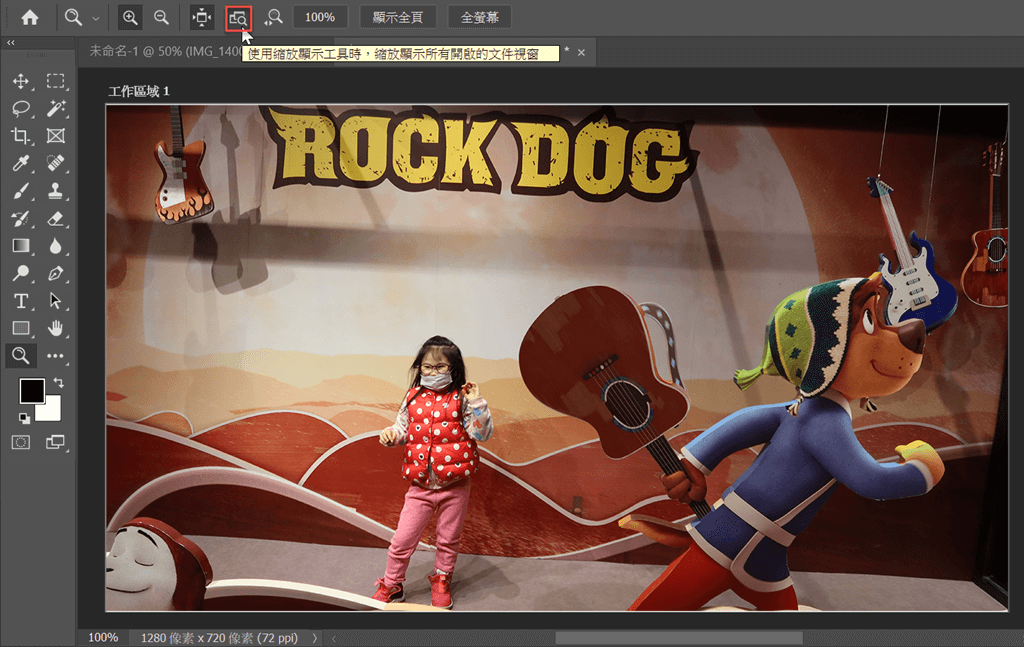Viewport: 1024px width, 647px height.
Task: Toggle Quick Mask mode
Action: (x=21, y=442)
